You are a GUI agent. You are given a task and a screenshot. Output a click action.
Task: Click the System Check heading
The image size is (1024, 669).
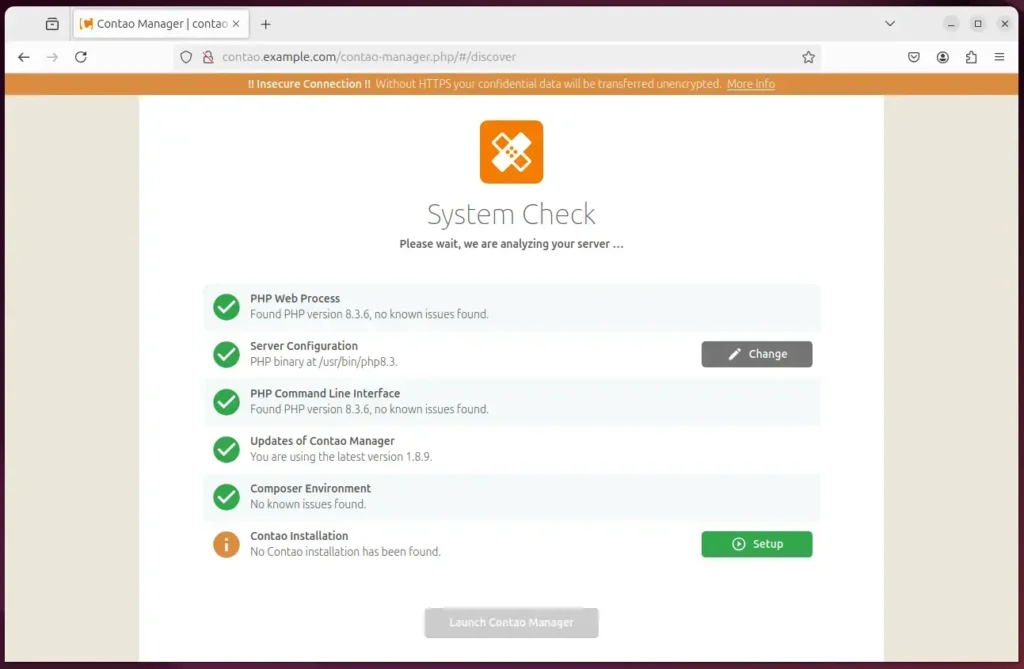tap(511, 214)
